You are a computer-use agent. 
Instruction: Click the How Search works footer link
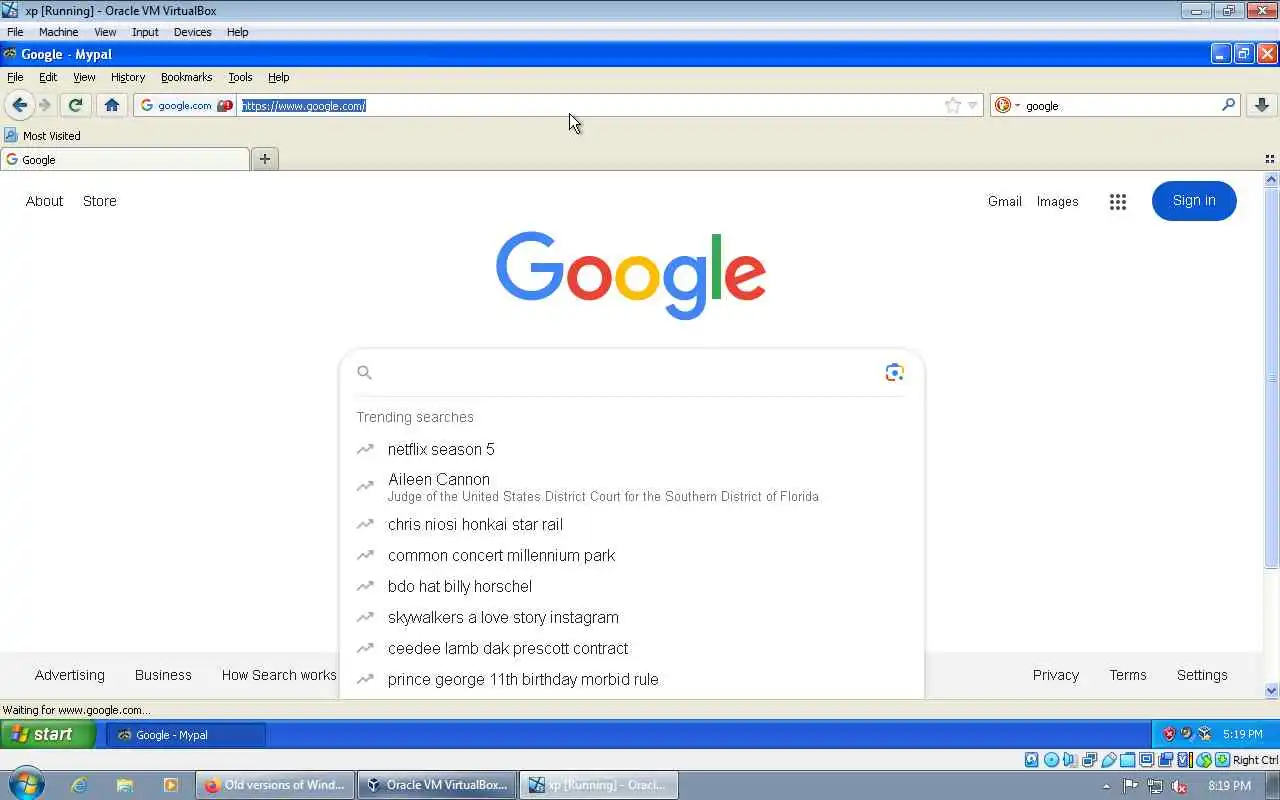279,675
